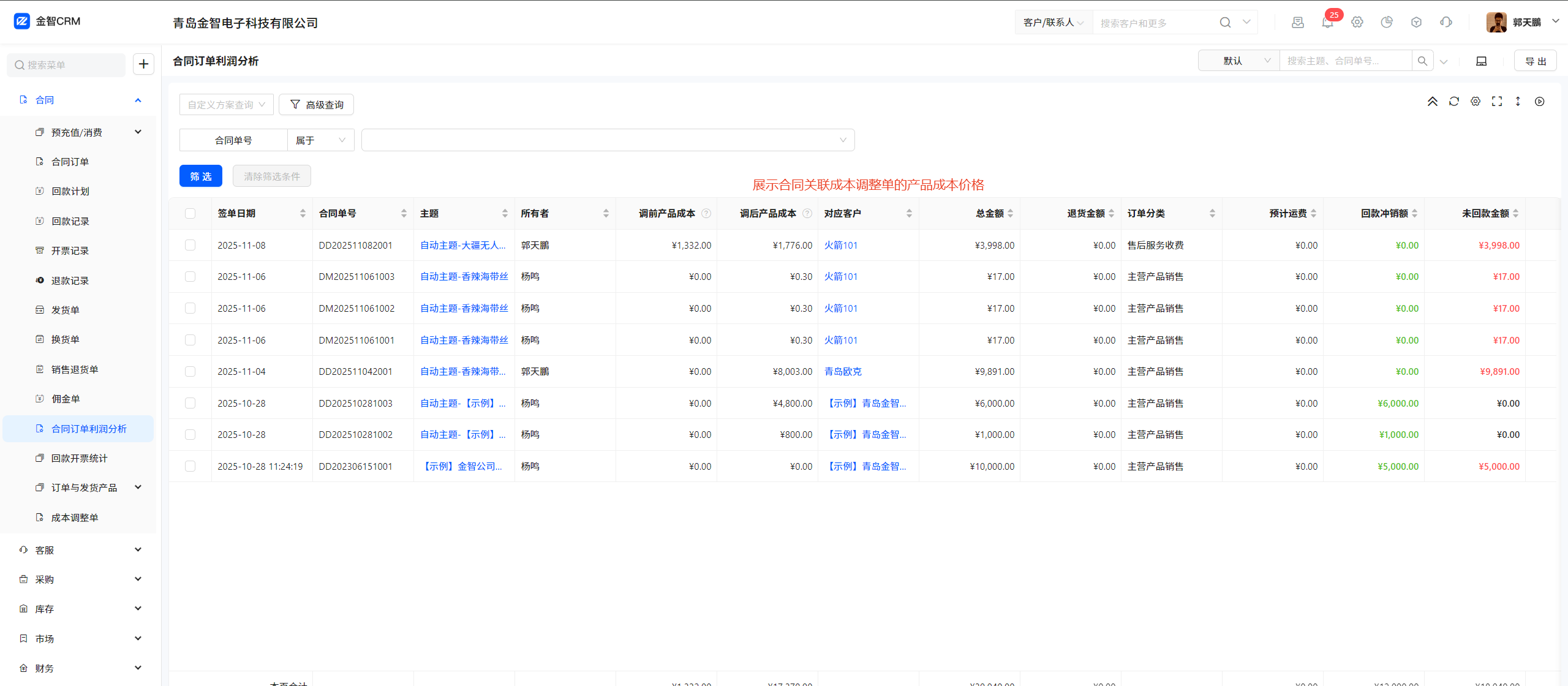
Task: Select the row checkbox for DD202511082001
Action: [190, 245]
